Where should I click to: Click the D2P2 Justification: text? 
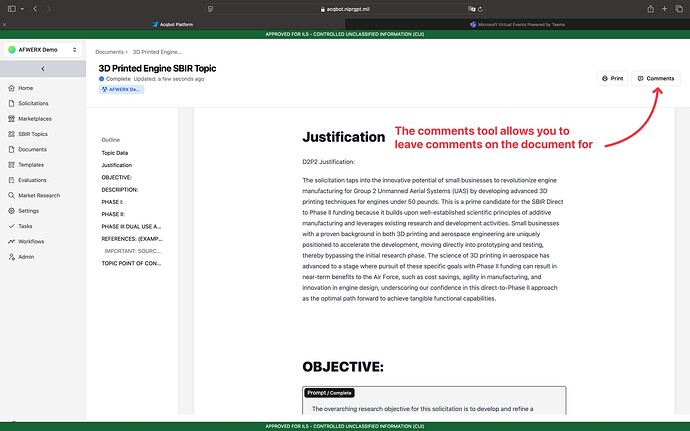click(x=328, y=162)
